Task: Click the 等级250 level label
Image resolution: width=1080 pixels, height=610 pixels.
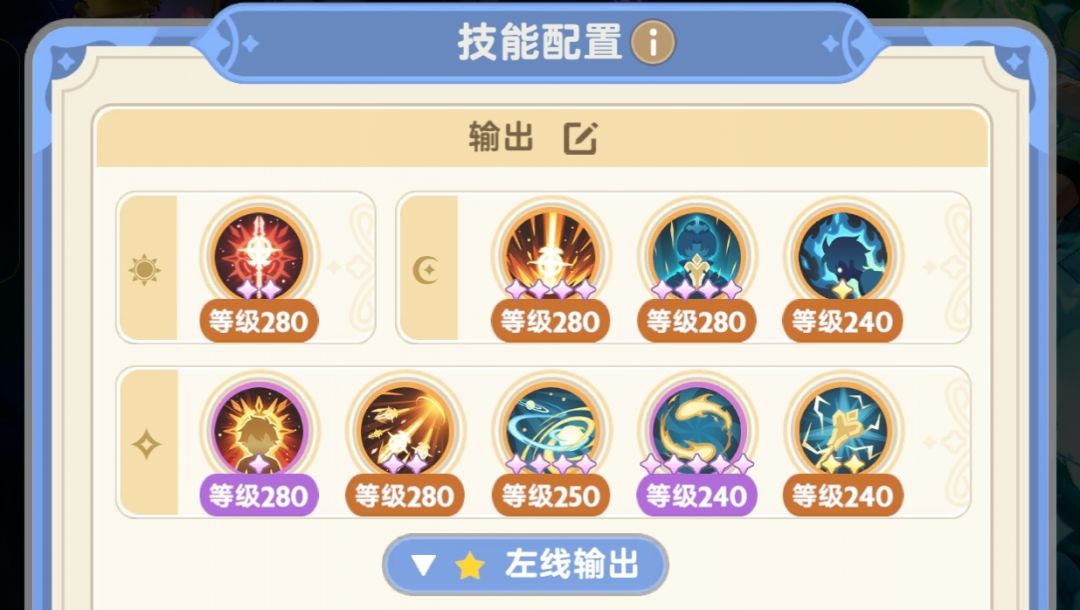Action: (550, 495)
